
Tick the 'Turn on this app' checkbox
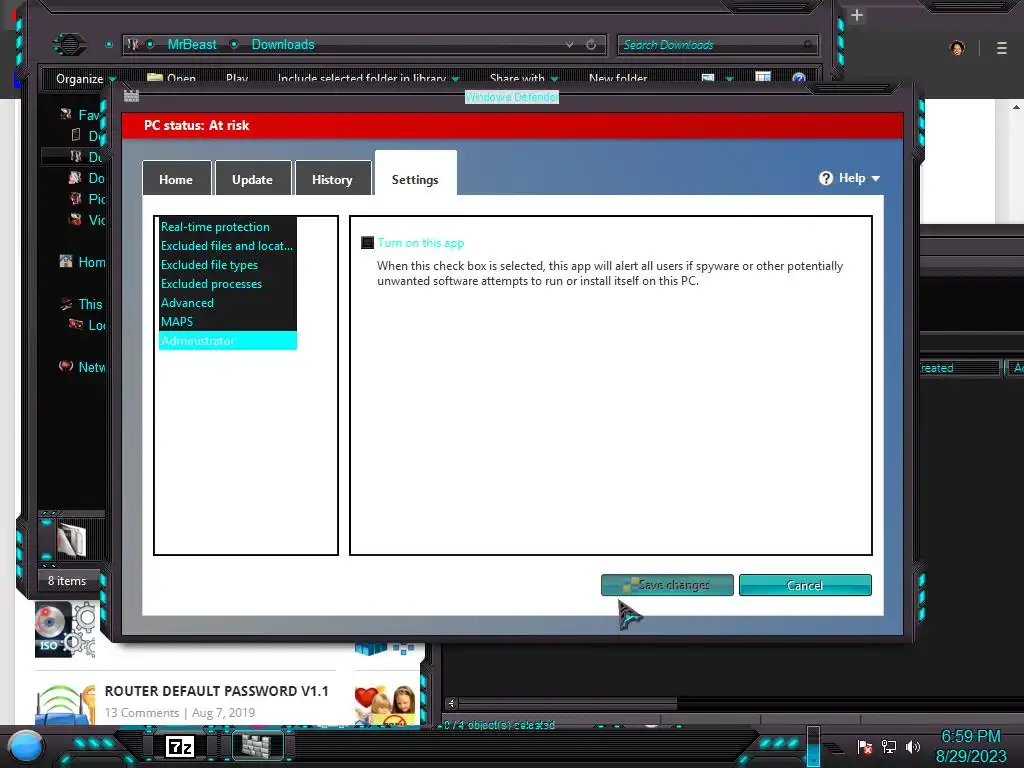(368, 243)
